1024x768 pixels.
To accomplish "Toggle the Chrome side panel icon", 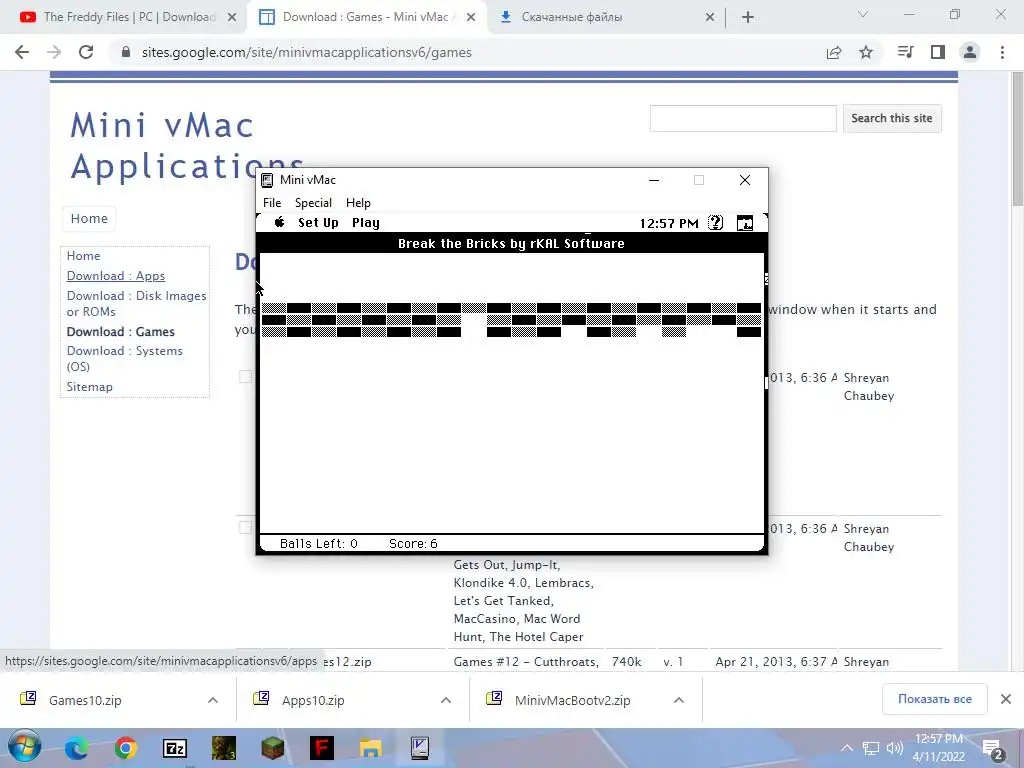I will (938, 52).
